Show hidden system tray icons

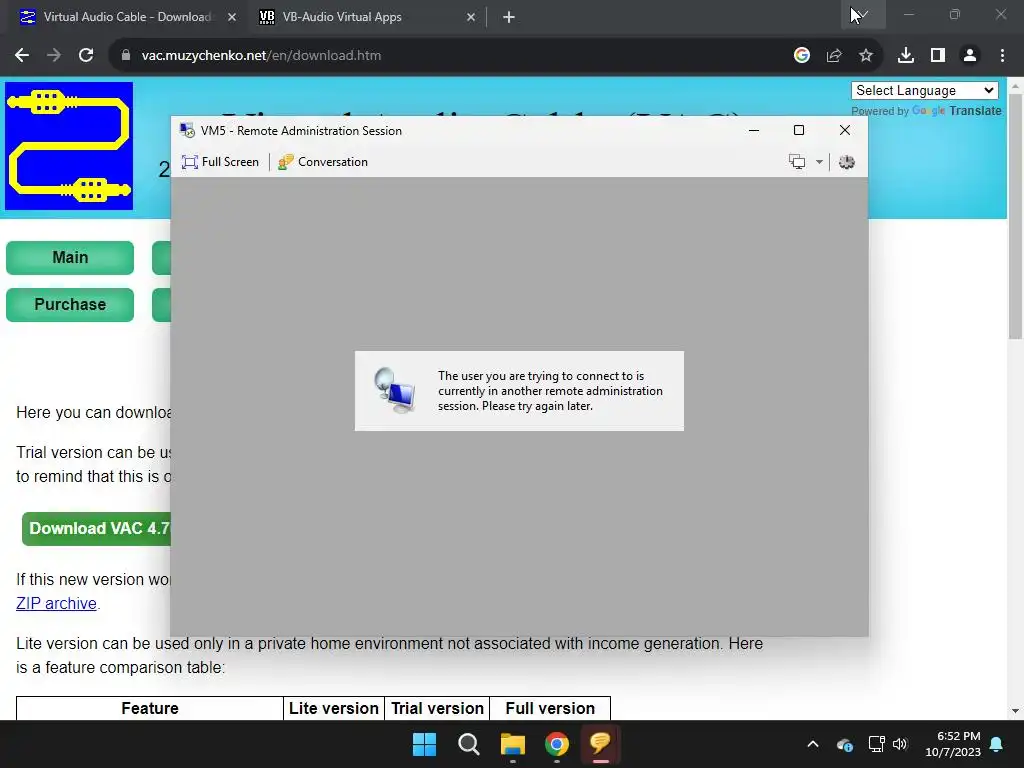[812, 744]
